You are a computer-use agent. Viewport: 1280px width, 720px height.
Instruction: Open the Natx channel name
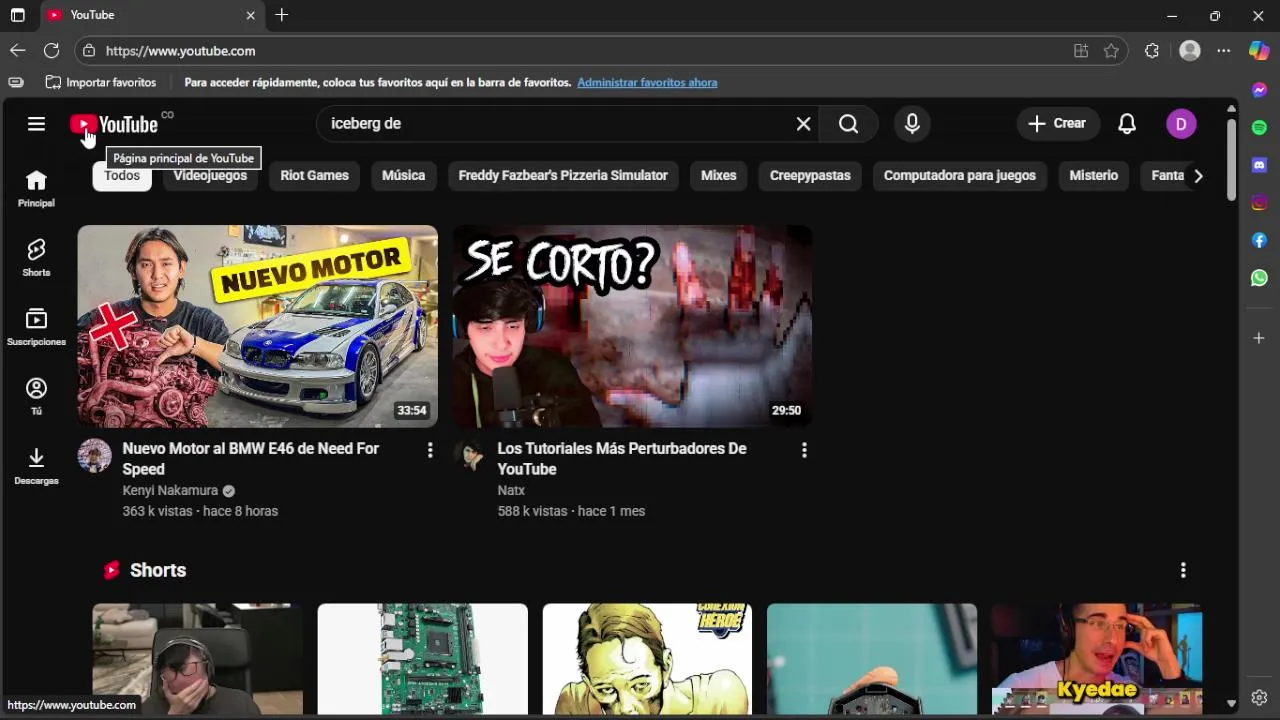(511, 491)
